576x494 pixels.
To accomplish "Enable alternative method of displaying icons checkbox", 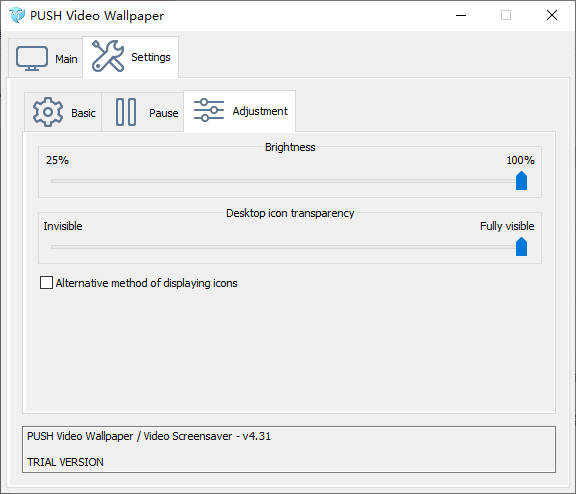I will click(x=46, y=282).
